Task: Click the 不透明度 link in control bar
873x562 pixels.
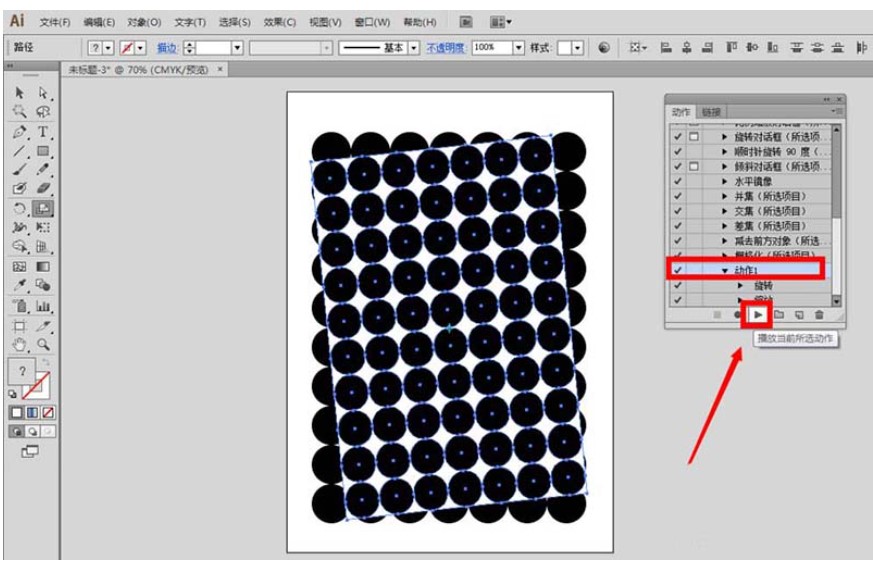Action: (x=445, y=48)
